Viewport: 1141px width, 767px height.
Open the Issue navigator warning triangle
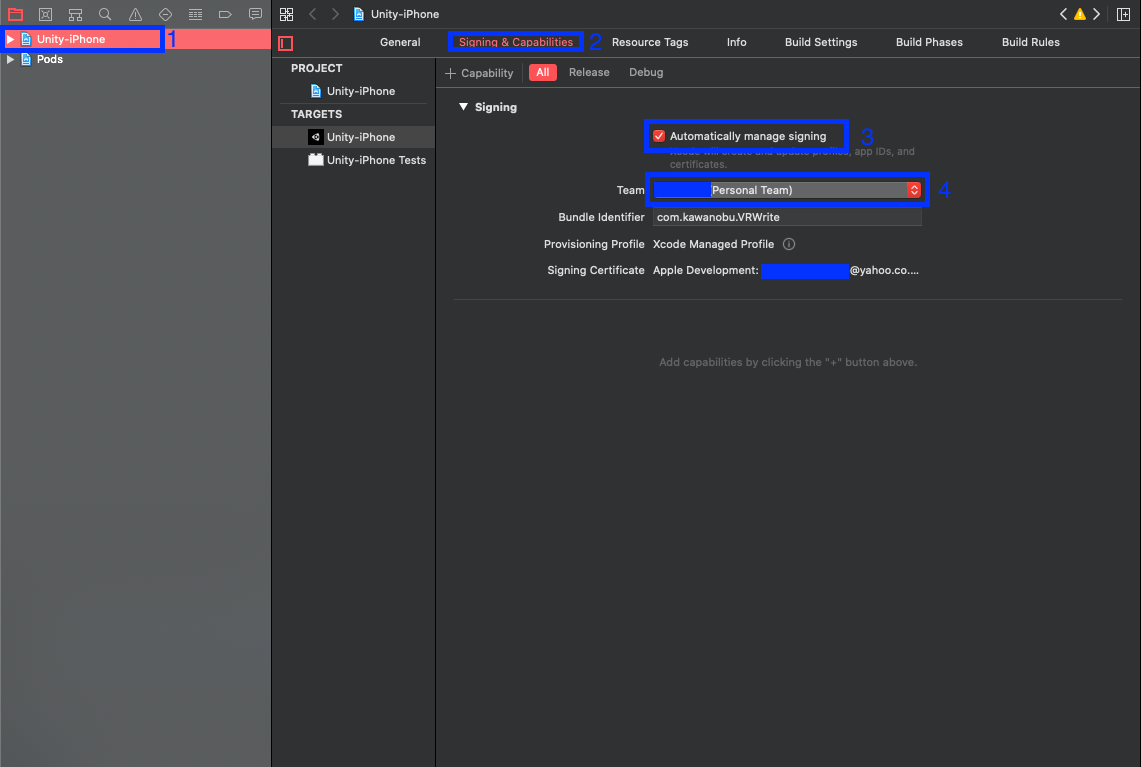(x=135, y=14)
